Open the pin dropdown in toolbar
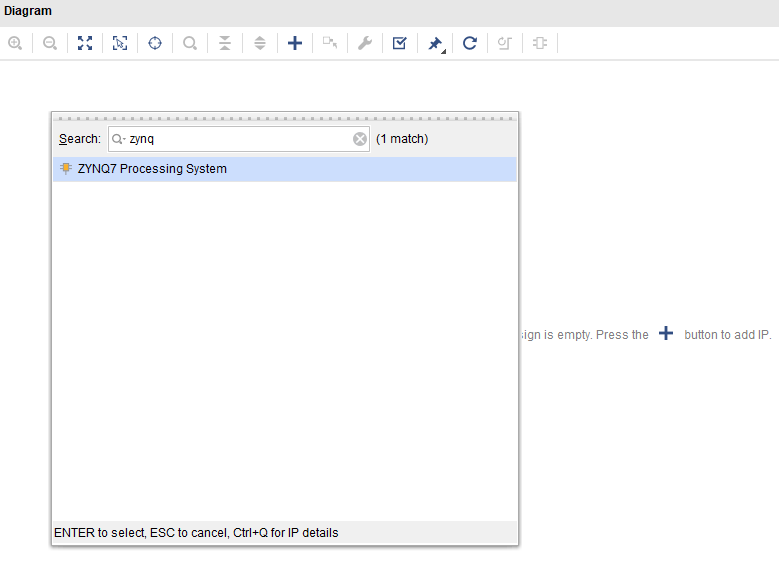This screenshot has height=565, width=779. (436, 44)
